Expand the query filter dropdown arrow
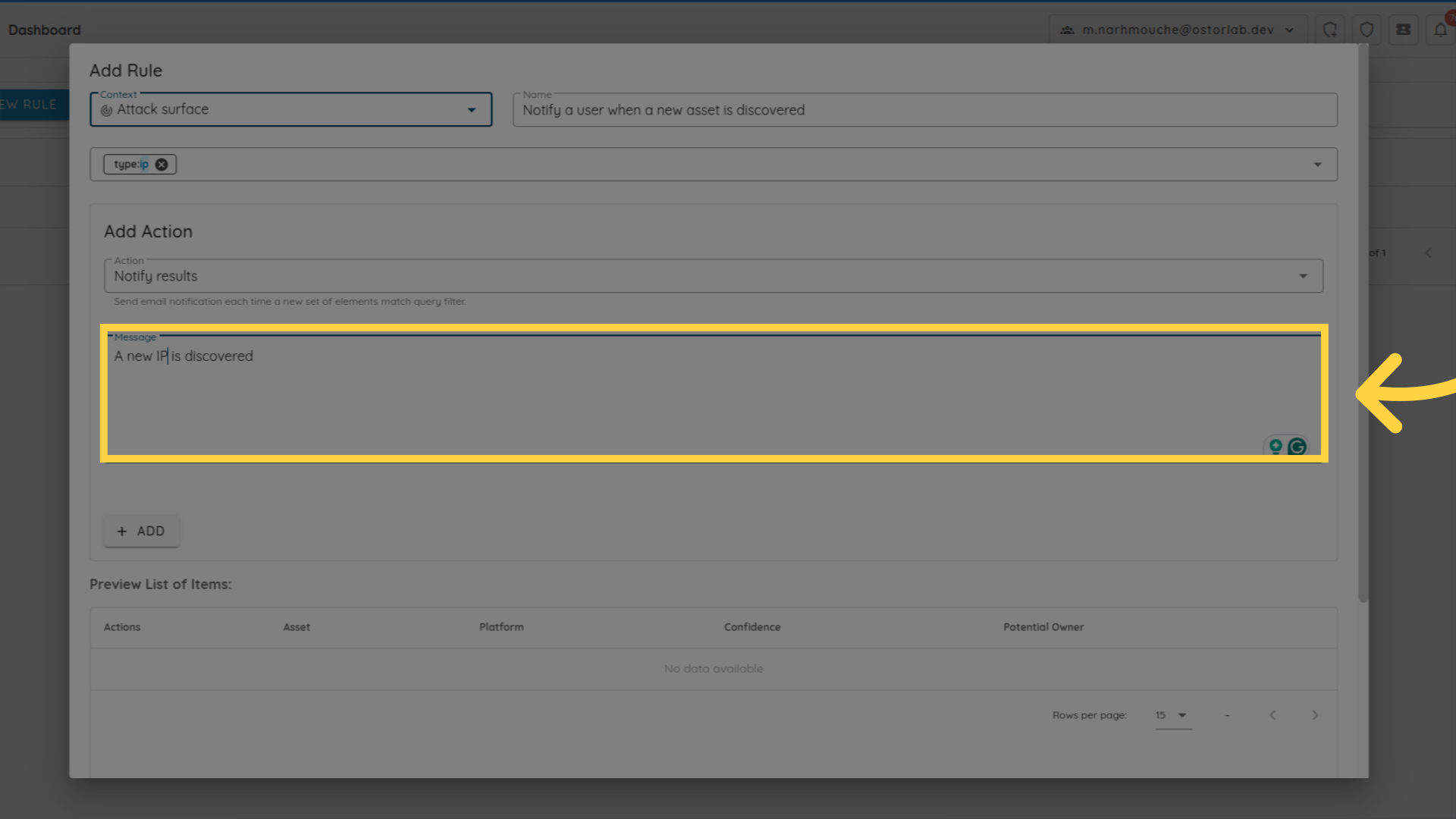Viewport: 1456px width, 819px height. pos(1317,165)
